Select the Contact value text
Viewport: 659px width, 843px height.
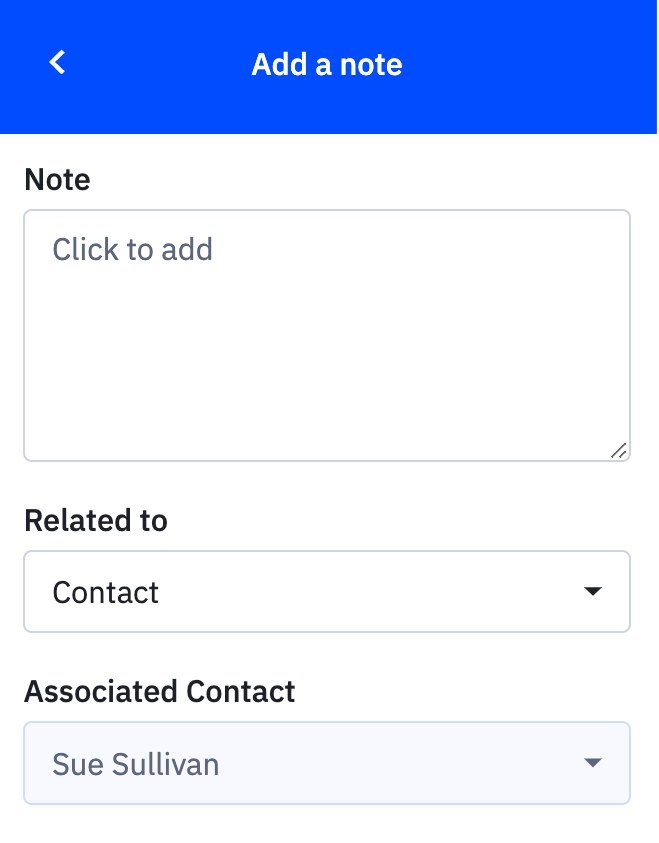click(x=106, y=593)
